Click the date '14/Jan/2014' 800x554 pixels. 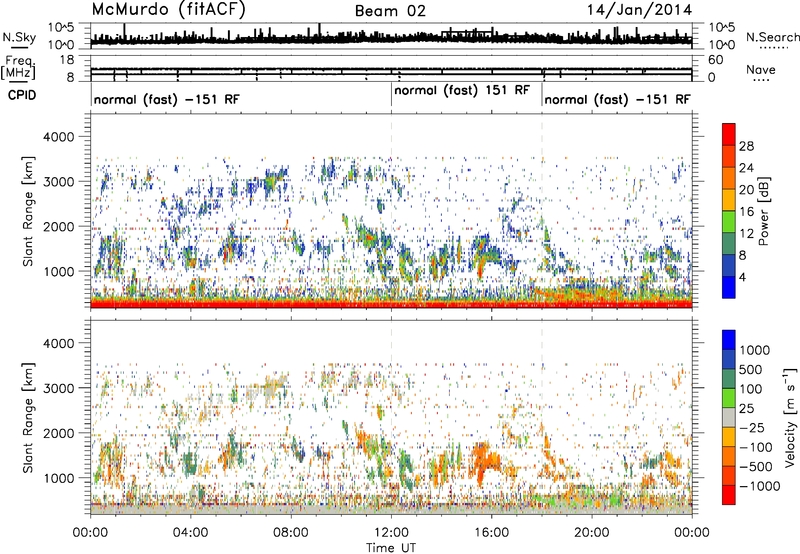(639, 10)
